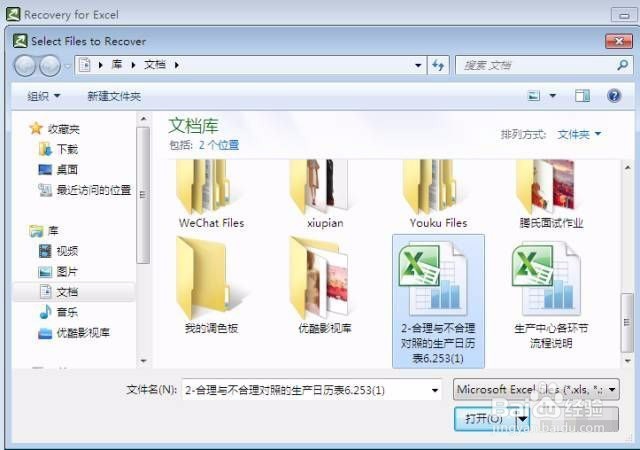Select 视频 library in the sidebar
Screen dimensions: 640x450
pyautogui.click(x=67, y=251)
